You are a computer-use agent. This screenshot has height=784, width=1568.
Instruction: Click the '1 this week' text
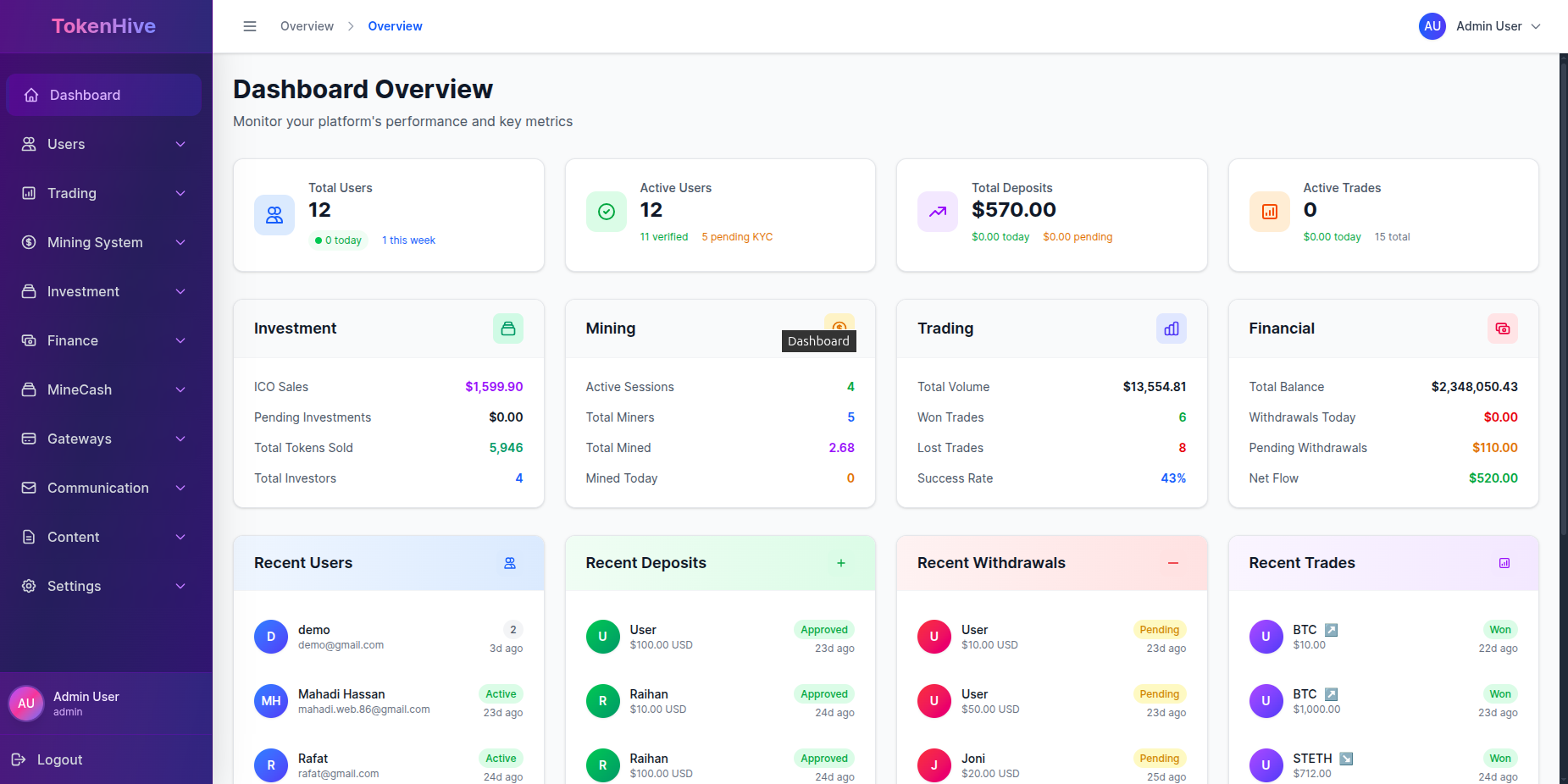408,240
